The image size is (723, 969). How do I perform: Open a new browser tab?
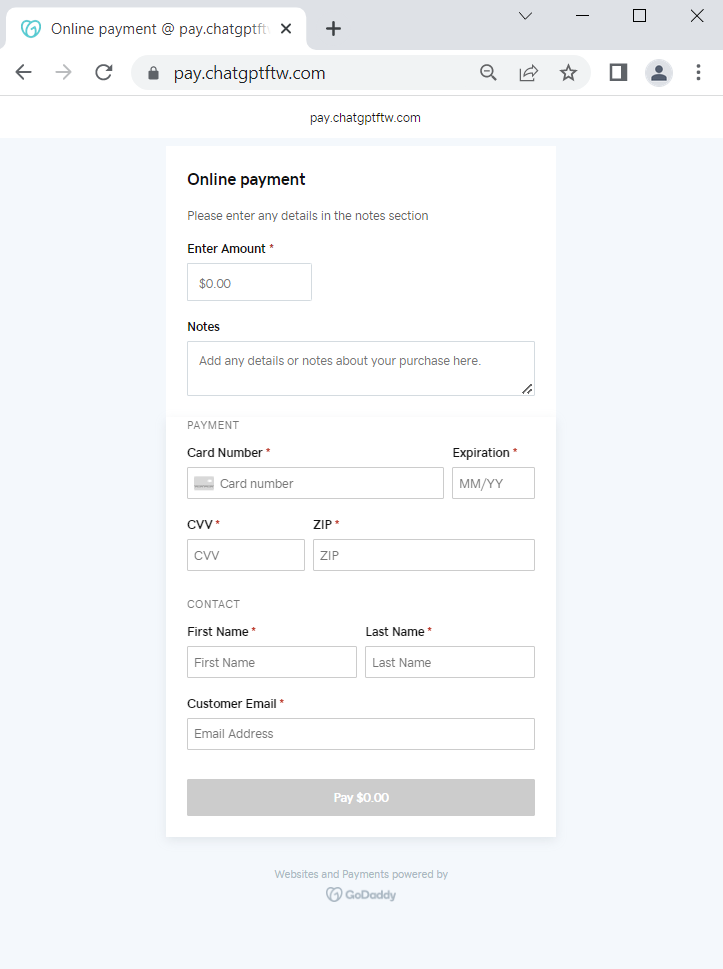coord(334,29)
